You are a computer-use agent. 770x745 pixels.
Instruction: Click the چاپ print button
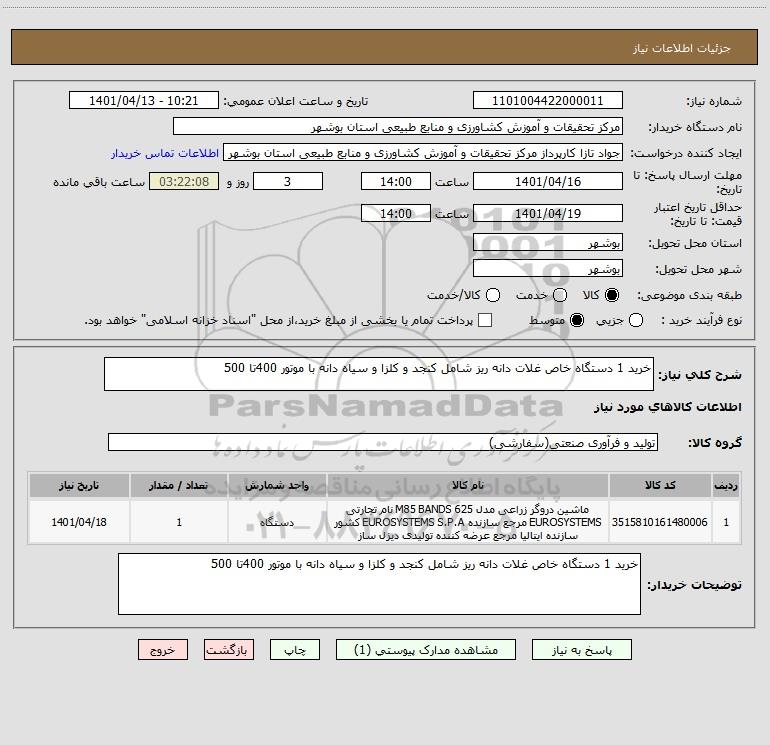(x=295, y=650)
